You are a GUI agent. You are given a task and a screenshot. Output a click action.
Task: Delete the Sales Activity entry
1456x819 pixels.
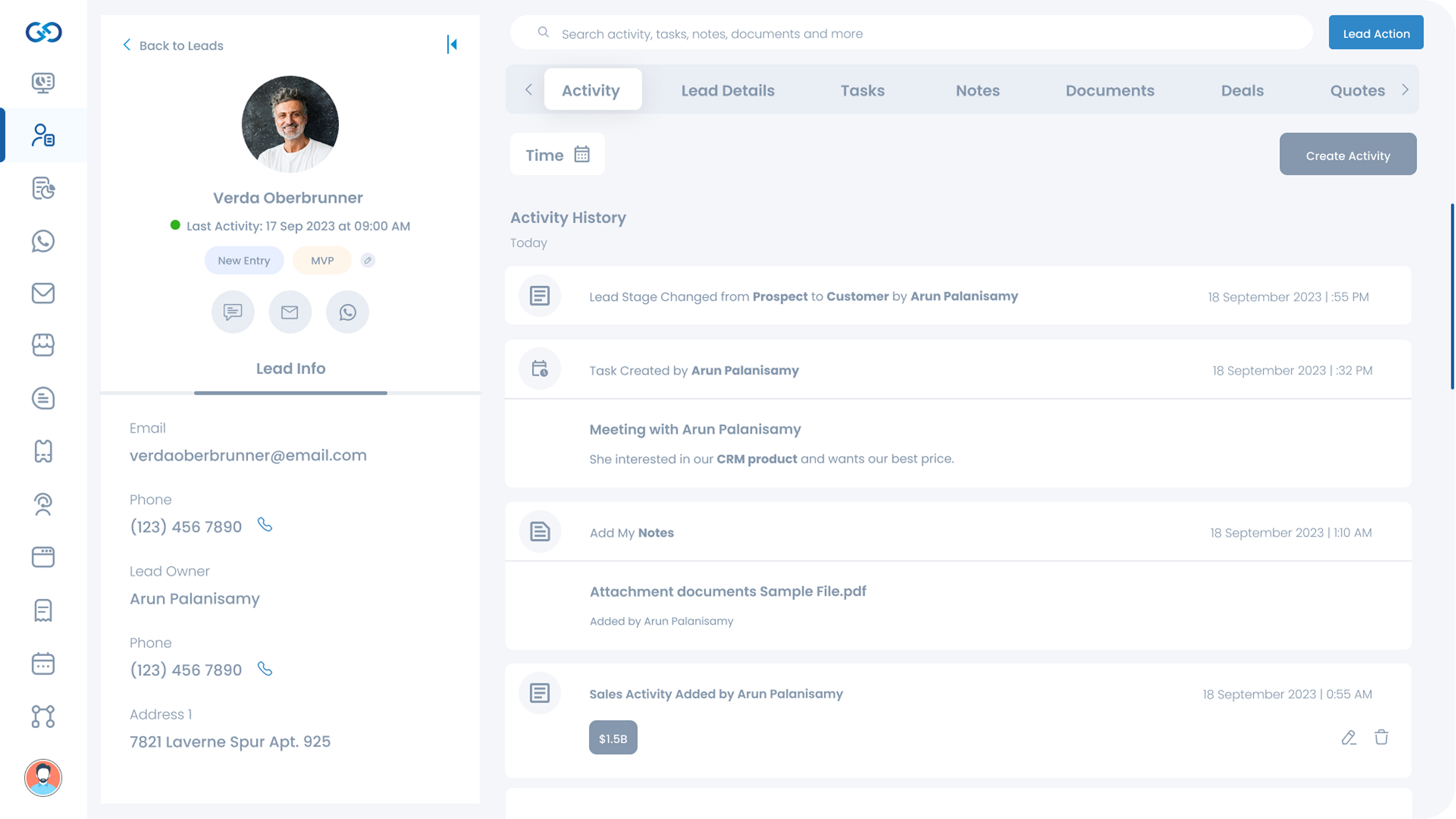[1381, 737]
